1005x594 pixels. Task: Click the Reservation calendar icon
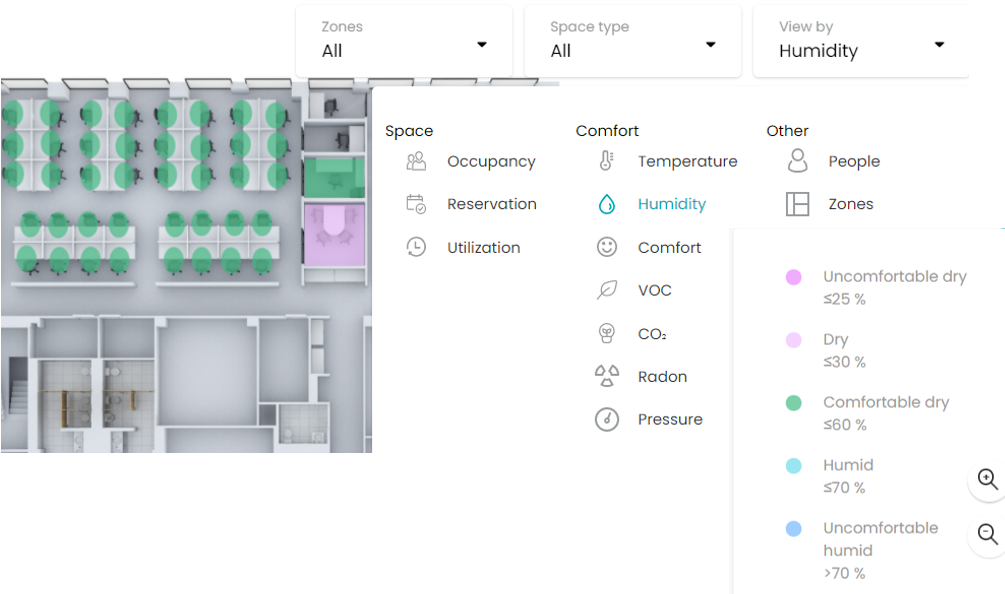coord(416,204)
